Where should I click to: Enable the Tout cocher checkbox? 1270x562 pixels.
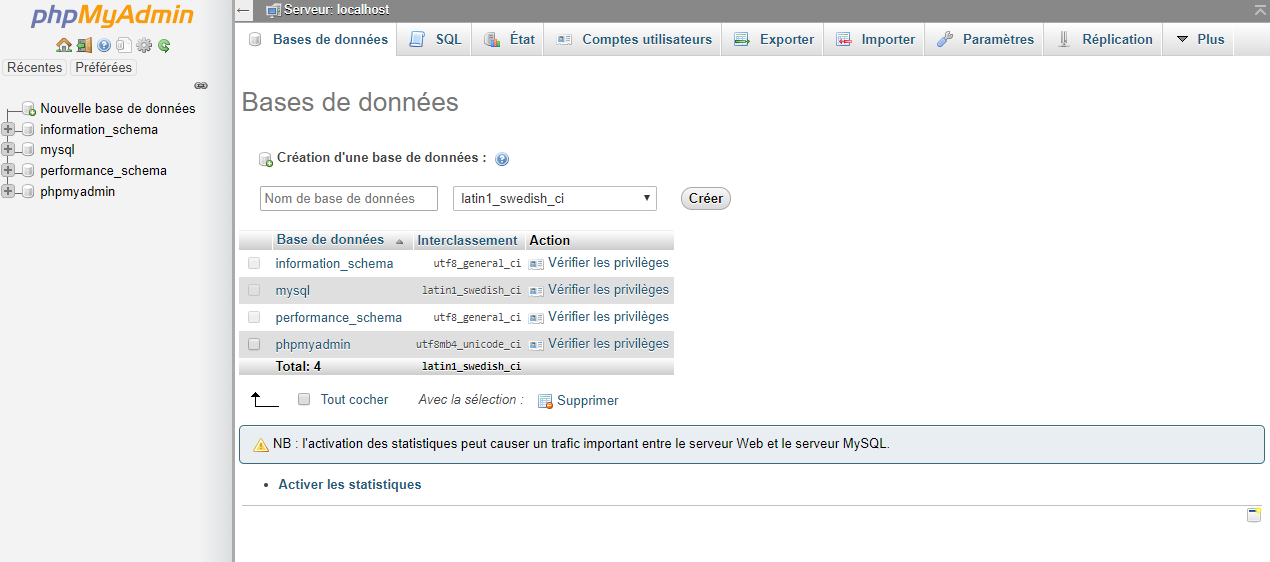tap(304, 399)
